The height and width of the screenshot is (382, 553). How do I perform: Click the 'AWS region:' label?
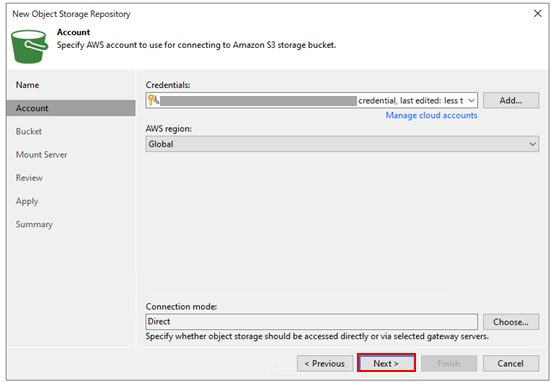pyautogui.click(x=169, y=129)
